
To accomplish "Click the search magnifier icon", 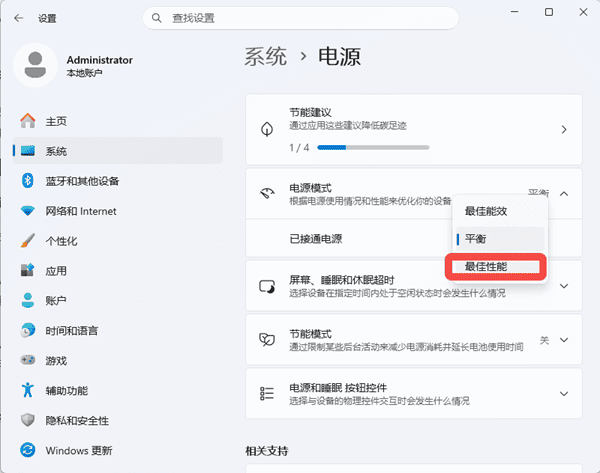I will coord(157,18).
